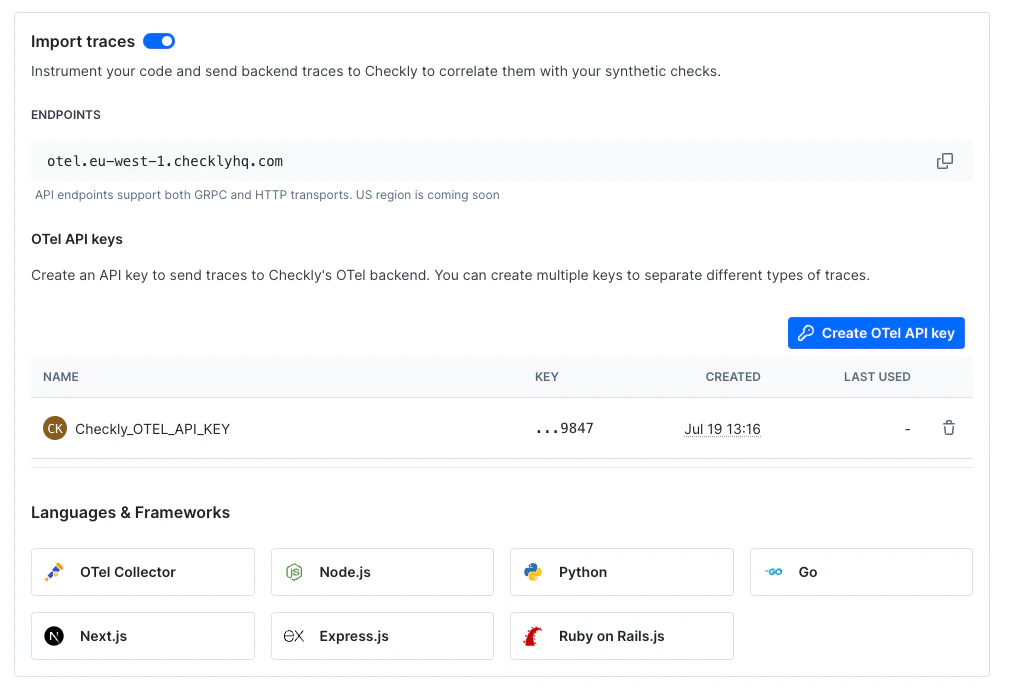Image resolution: width=1013 pixels, height=689 pixels.
Task: Click the Go gopher logo icon
Action: point(773,572)
